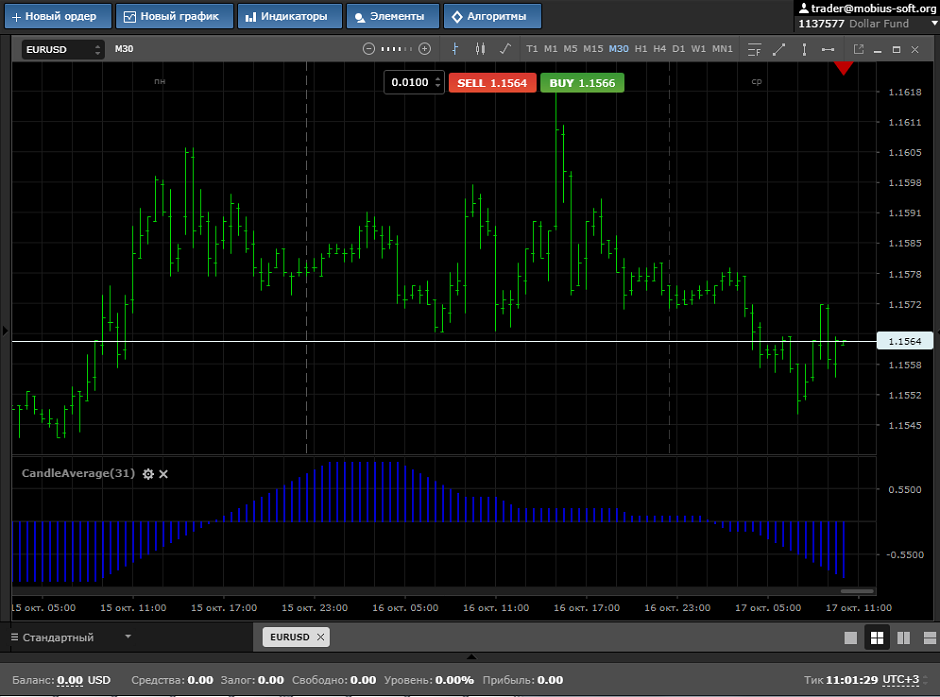
Task: Switch to stacked rows layout
Action: [930, 638]
